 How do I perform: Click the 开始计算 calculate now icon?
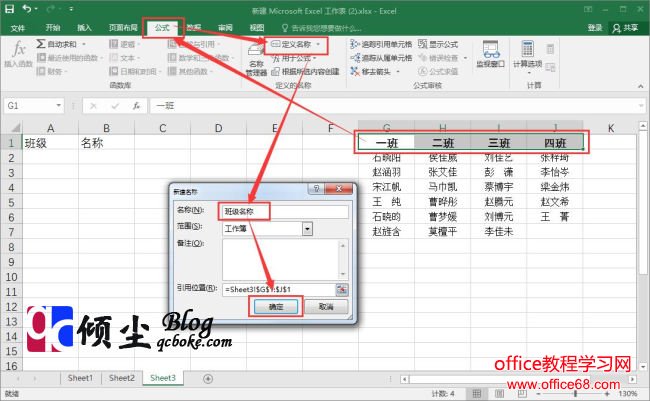tap(550, 49)
